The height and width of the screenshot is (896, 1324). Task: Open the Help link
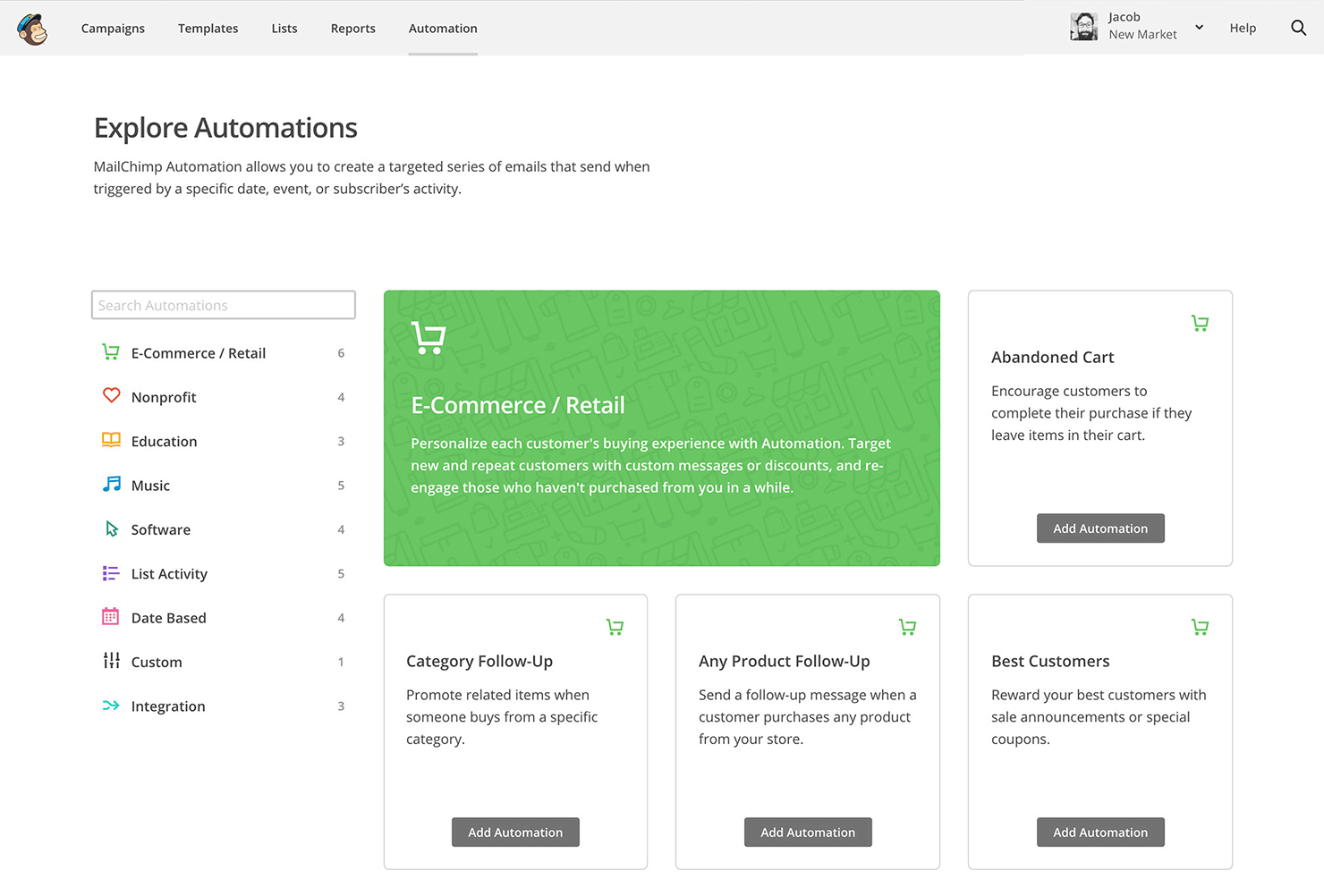coord(1243,28)
